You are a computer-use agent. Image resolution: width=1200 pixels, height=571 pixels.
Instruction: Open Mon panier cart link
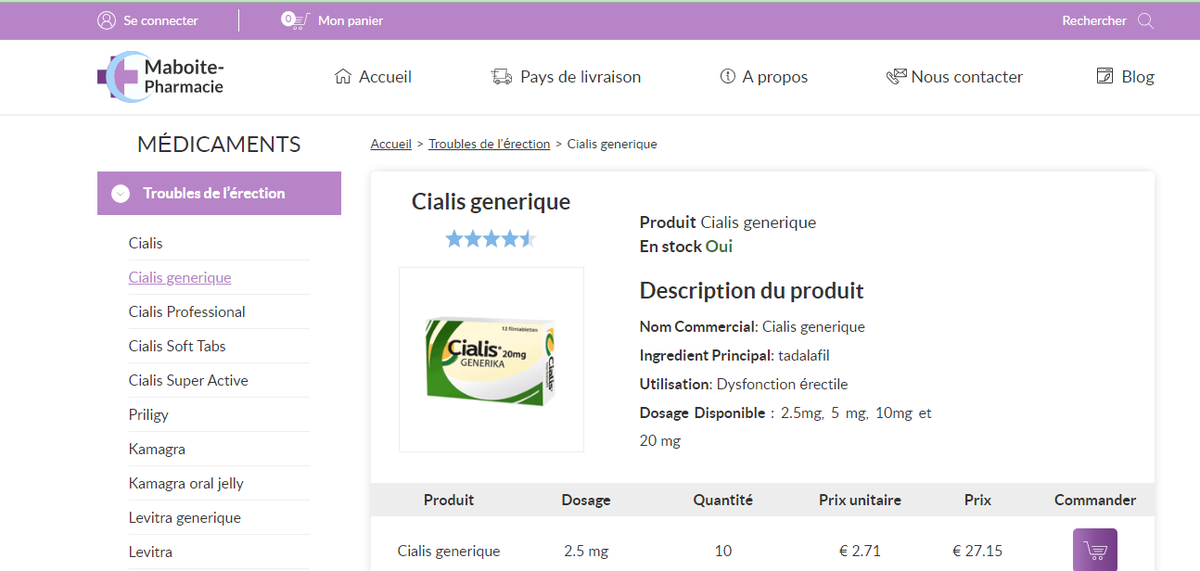pyautogui.click(x=350, y=20)
